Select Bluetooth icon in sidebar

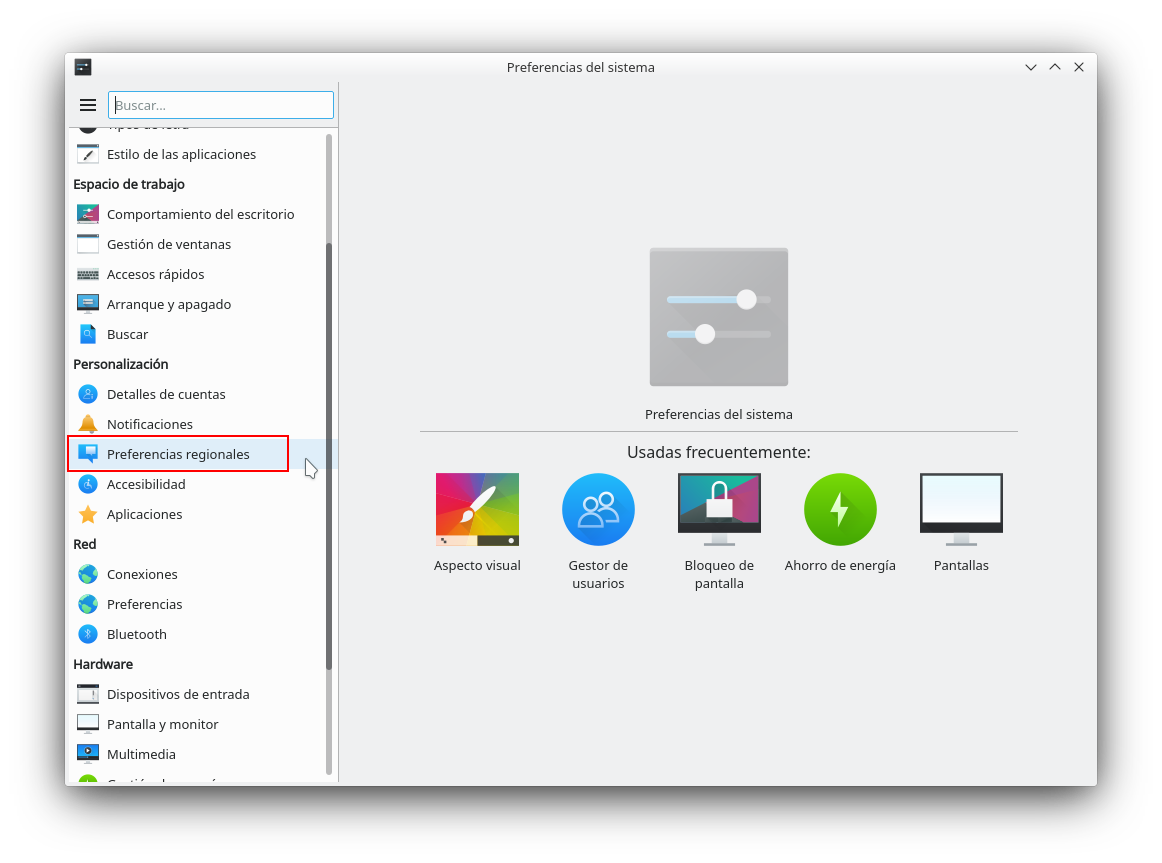pyautogui.click(x=88, y=634)
